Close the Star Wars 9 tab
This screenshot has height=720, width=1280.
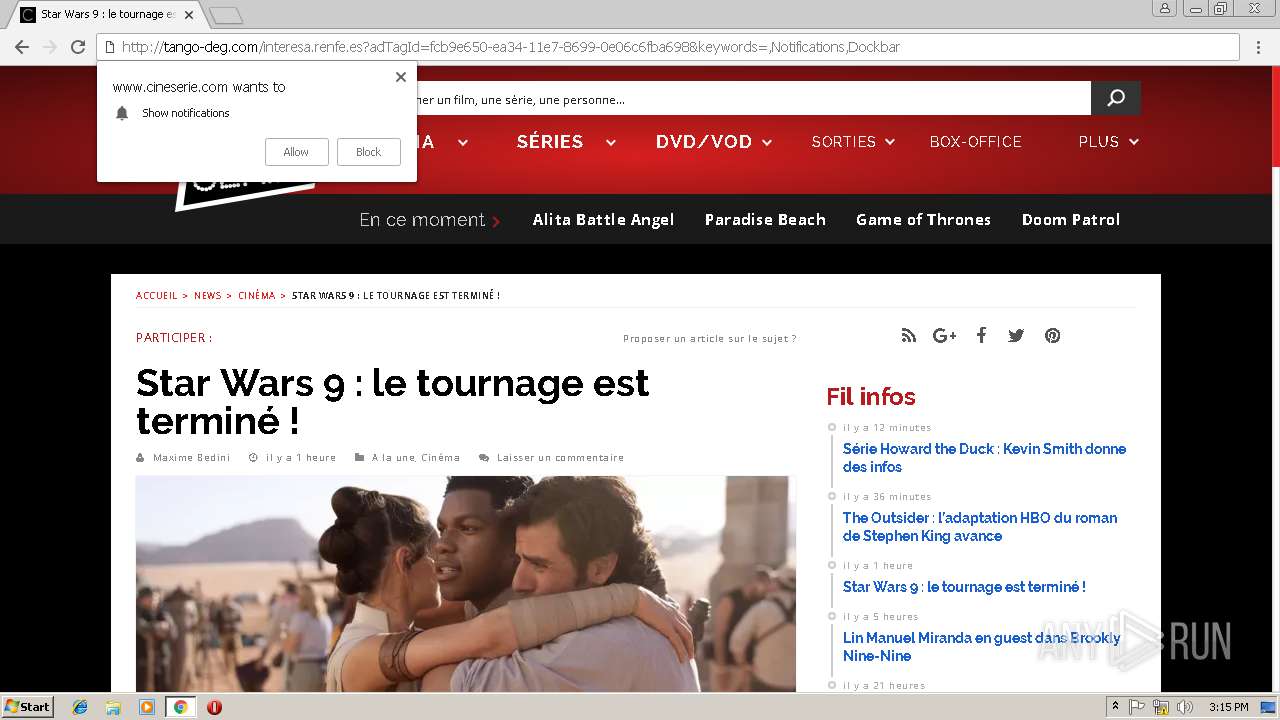coord(189,15)
